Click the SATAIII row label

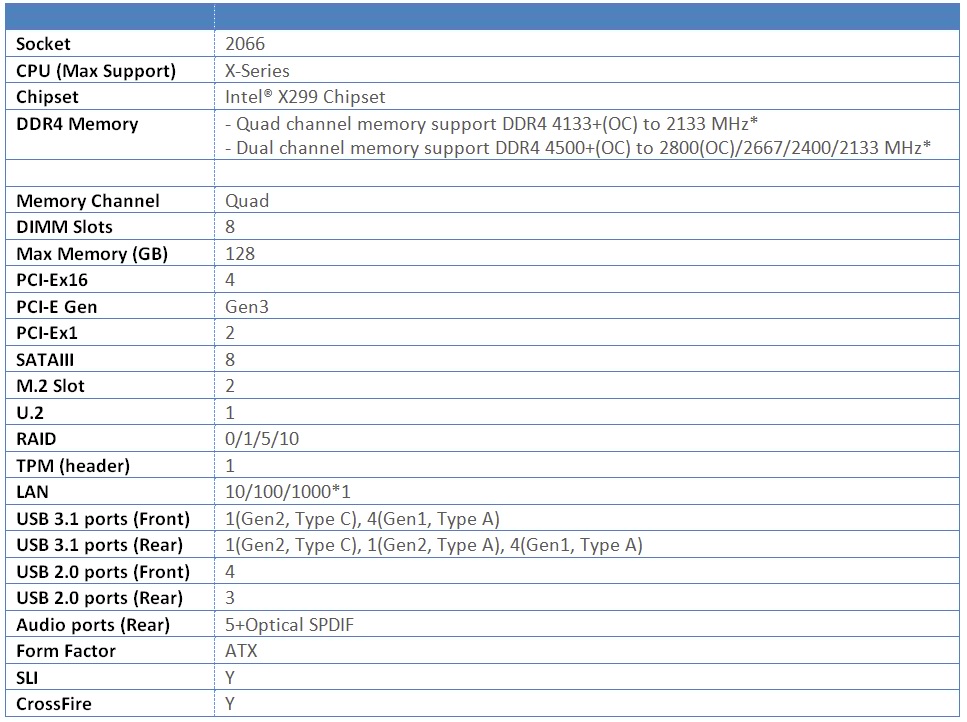pyautogui.click(x=46, y=360)
